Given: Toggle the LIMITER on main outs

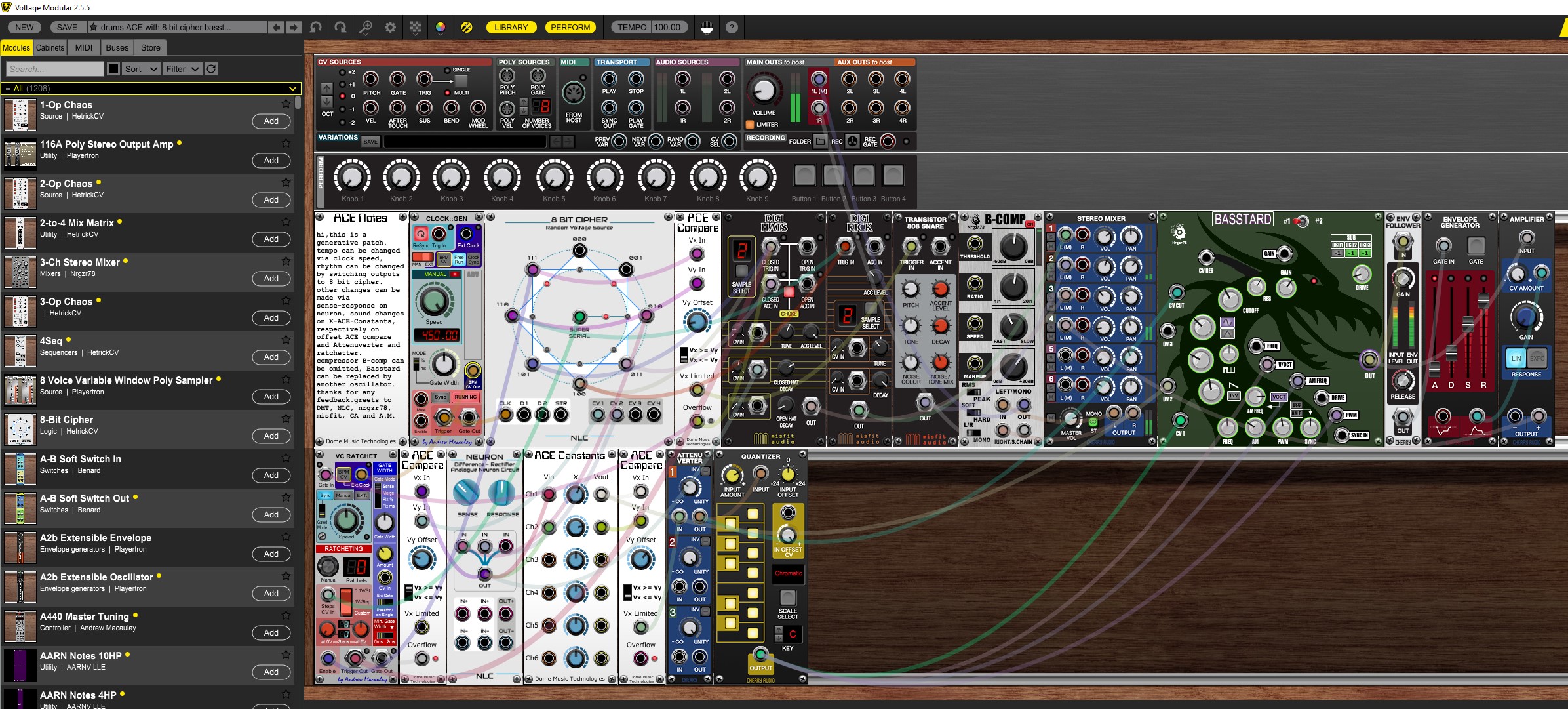Looking at the screenshot, I should (750, 124).
